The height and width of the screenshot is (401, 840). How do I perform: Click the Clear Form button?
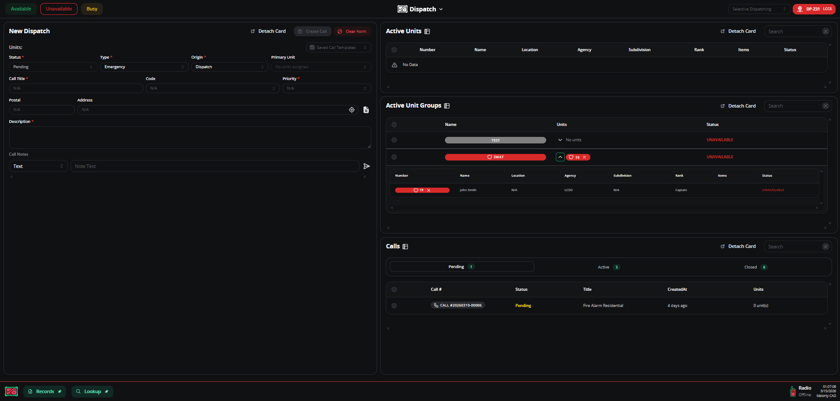coord(352,32)
